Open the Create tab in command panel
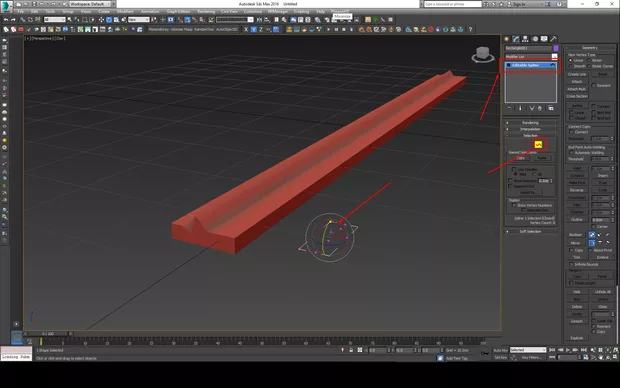This screenshot has width=620, height=388. pos(507,39)
